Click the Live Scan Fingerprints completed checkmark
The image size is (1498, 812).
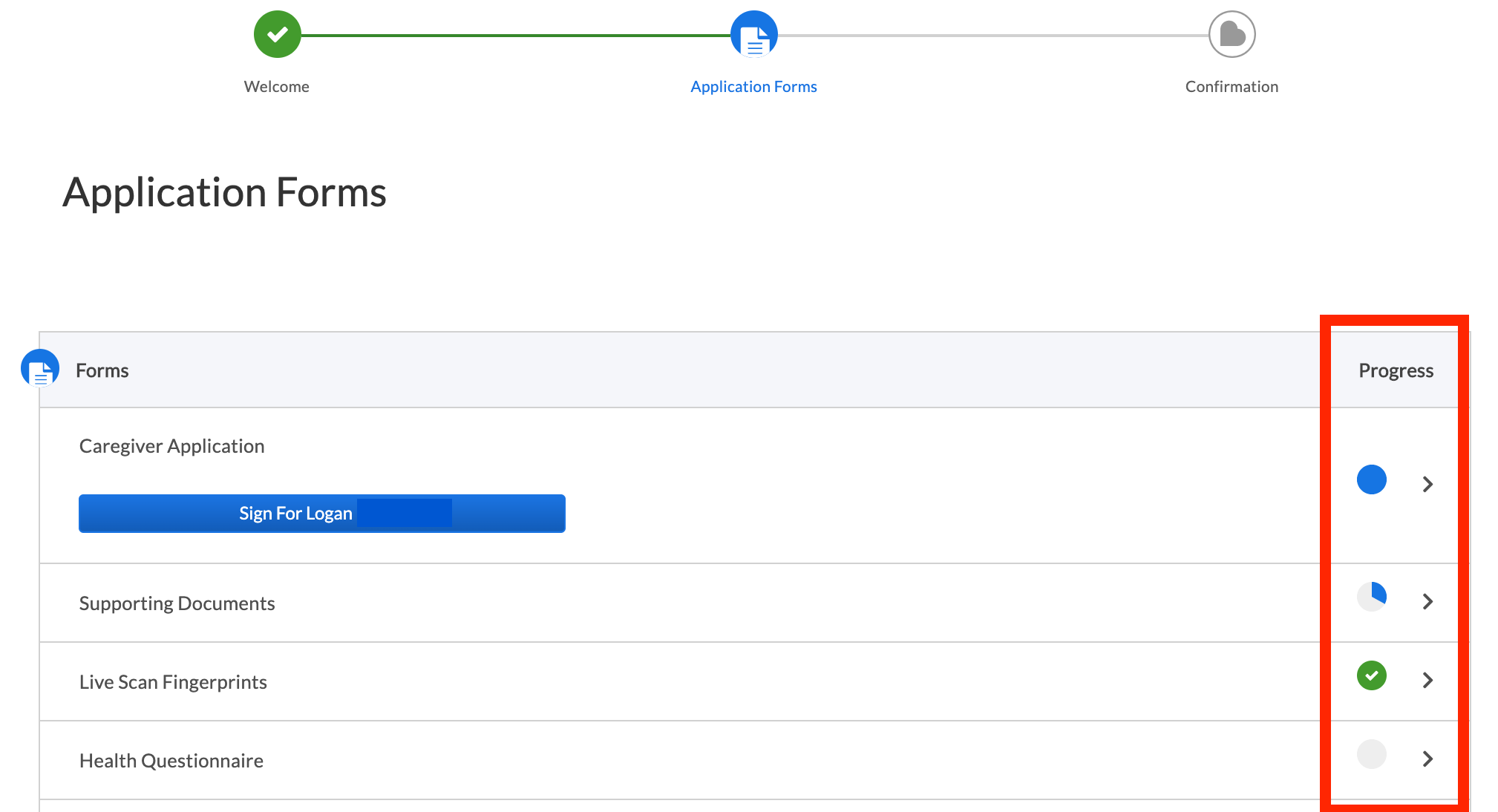[x=1371, y=675]
